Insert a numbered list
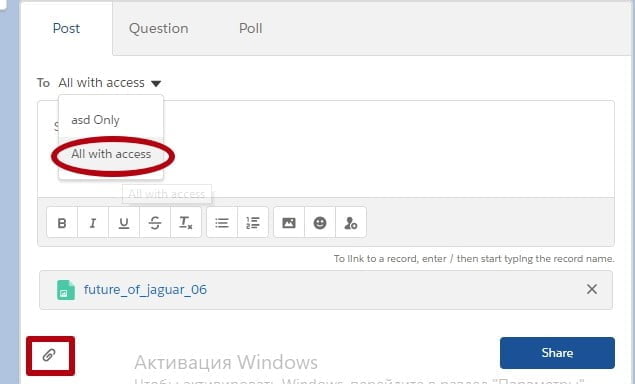The image size is (635, 384). 253,222
